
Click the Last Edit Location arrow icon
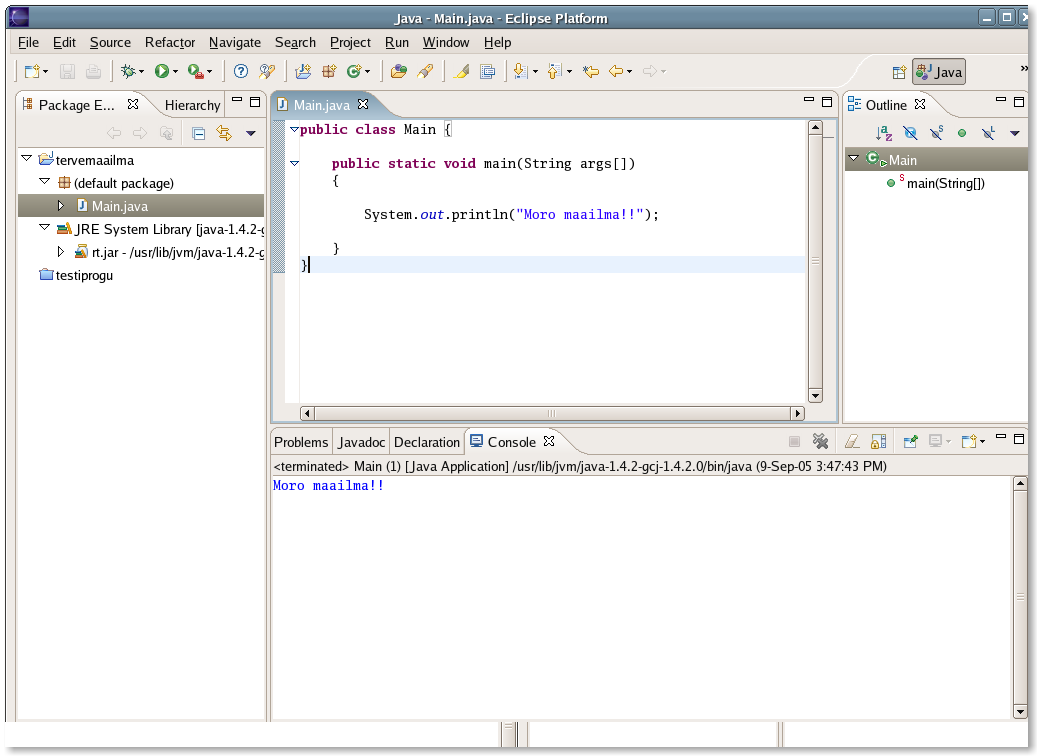coord(591,71)
